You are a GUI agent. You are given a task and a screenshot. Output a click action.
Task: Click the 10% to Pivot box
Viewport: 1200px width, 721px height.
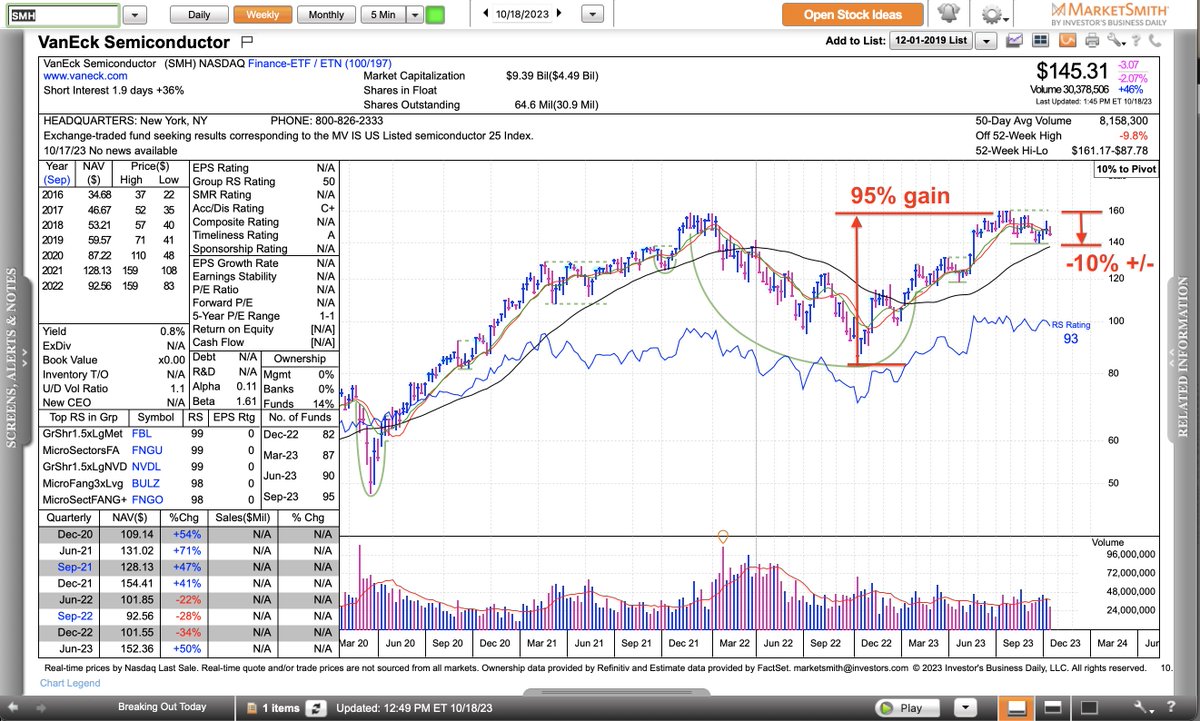tap(1126, 169)
